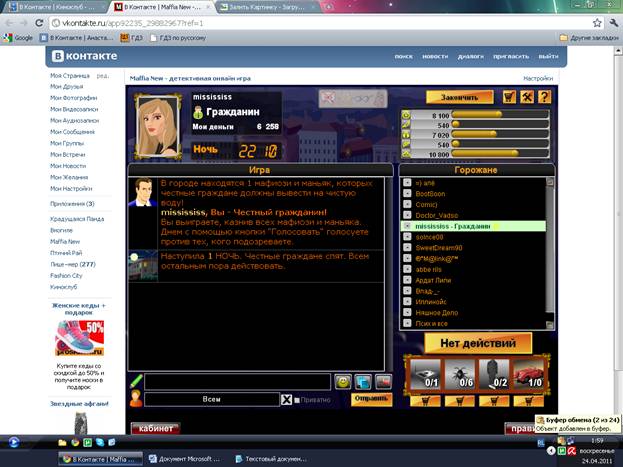The width and height of the screenshot is (623, 467).
Task: Tick the checkbox next to abbe rils
Action: [x=407, y=269]
